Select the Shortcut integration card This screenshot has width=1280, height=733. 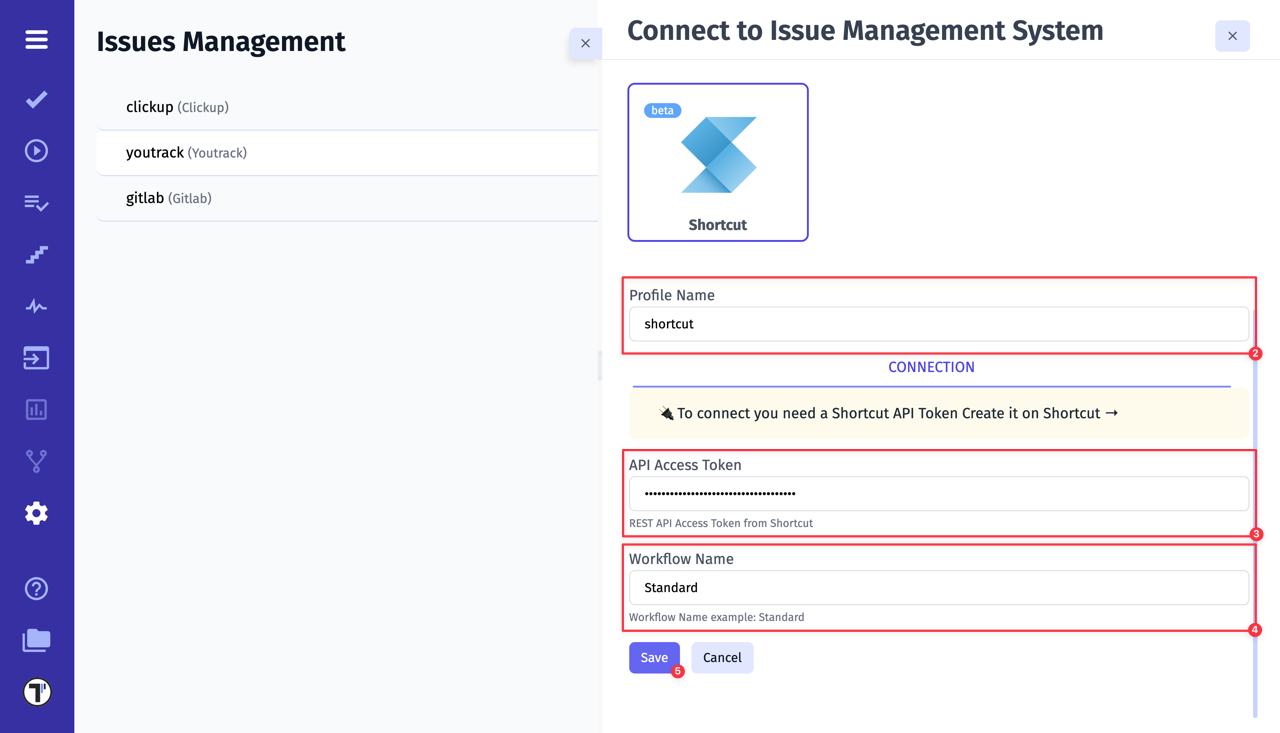(717, 162)
